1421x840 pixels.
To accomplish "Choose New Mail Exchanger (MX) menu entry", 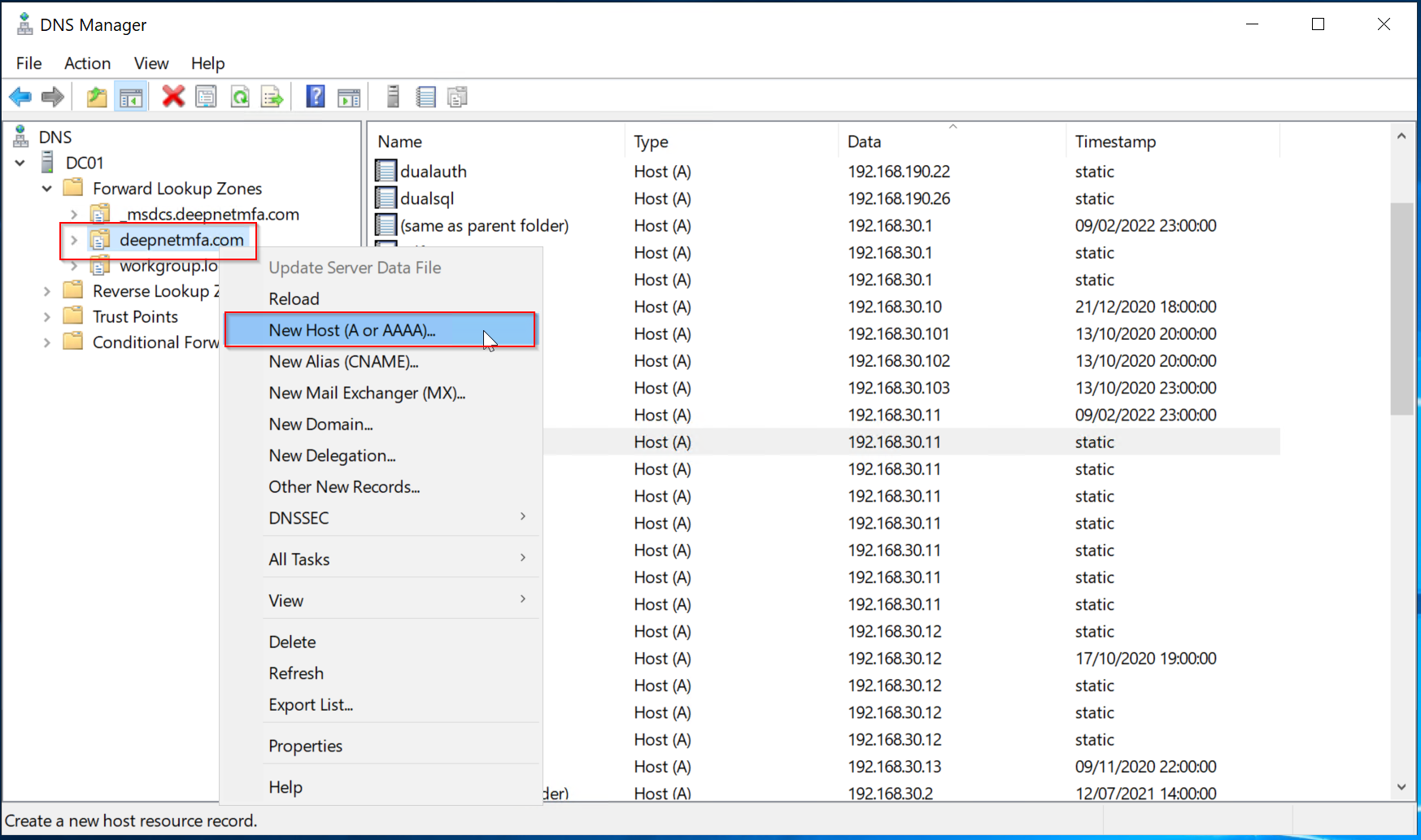I will [367, 394].
